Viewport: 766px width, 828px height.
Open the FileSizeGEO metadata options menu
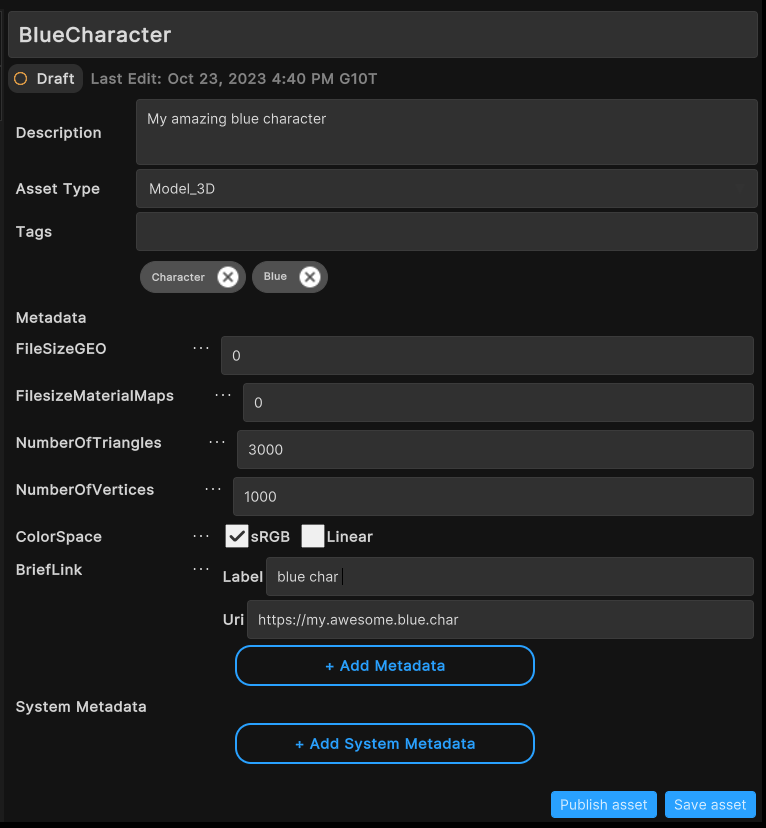tap(200, 348)
